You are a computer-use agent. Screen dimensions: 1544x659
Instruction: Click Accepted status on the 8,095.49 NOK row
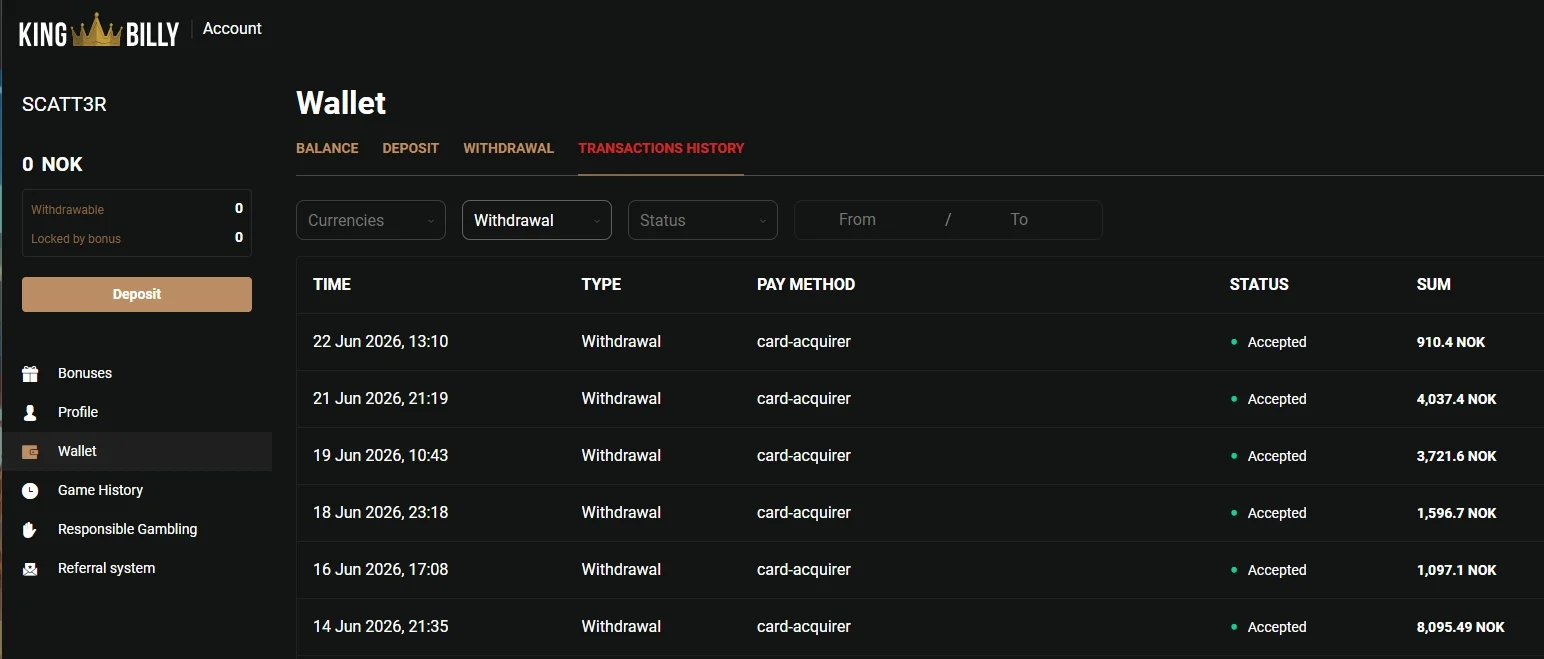click(x=1277, y=627)
